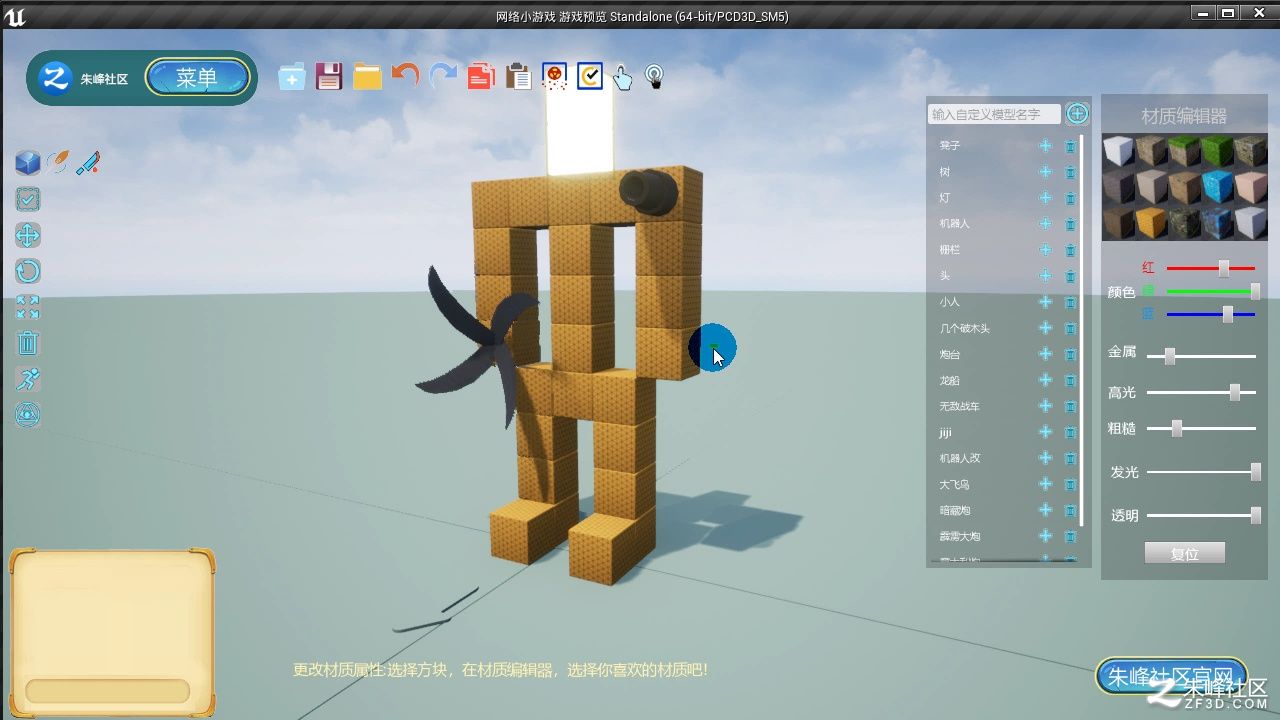
Task: Click the red target particles icon
Action: point(554,76)
